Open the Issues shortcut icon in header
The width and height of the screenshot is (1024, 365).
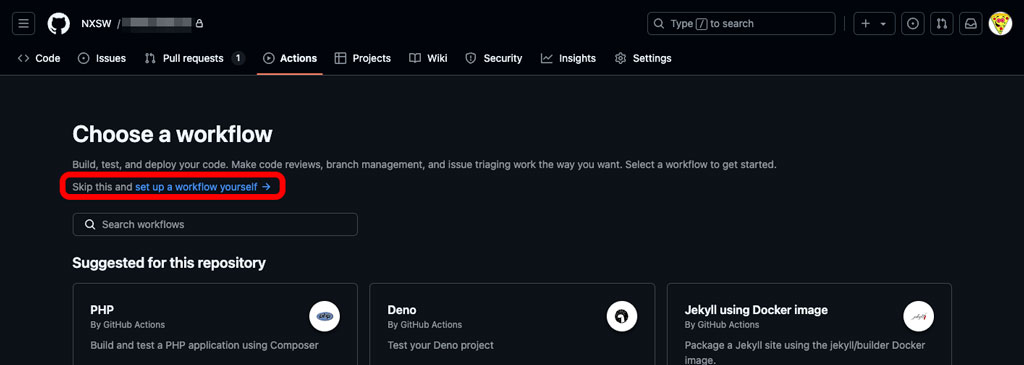913,24
